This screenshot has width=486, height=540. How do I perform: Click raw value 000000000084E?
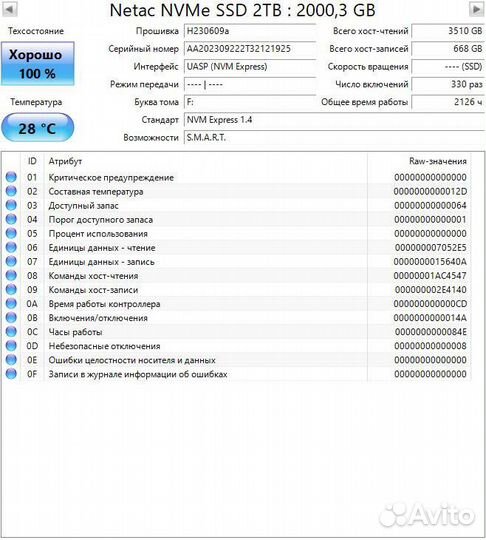pos(431,332)
